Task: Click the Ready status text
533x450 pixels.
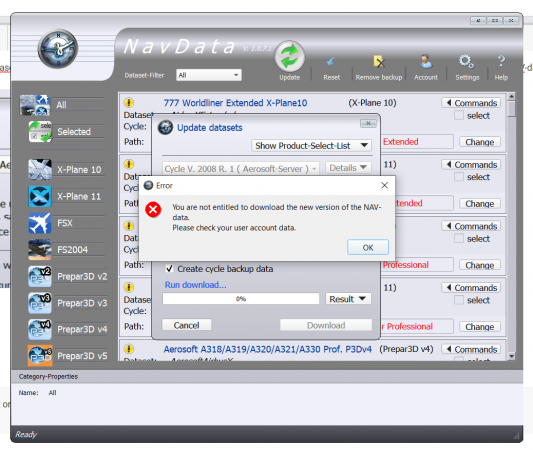Action: pyautogui.click(x=26, y=434)
